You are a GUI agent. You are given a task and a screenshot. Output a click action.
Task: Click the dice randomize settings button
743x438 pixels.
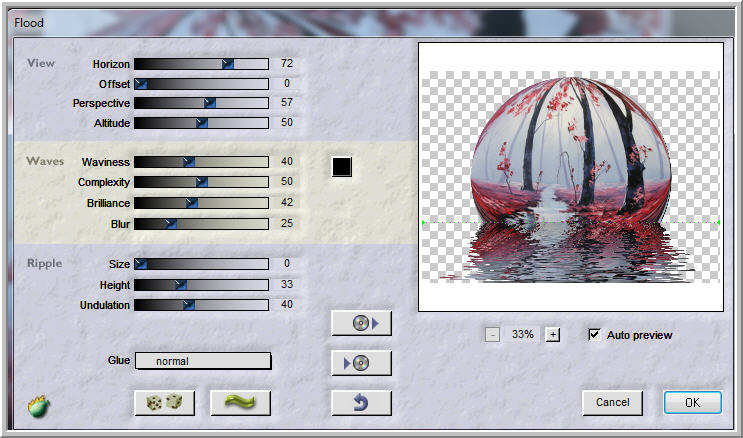164,403
